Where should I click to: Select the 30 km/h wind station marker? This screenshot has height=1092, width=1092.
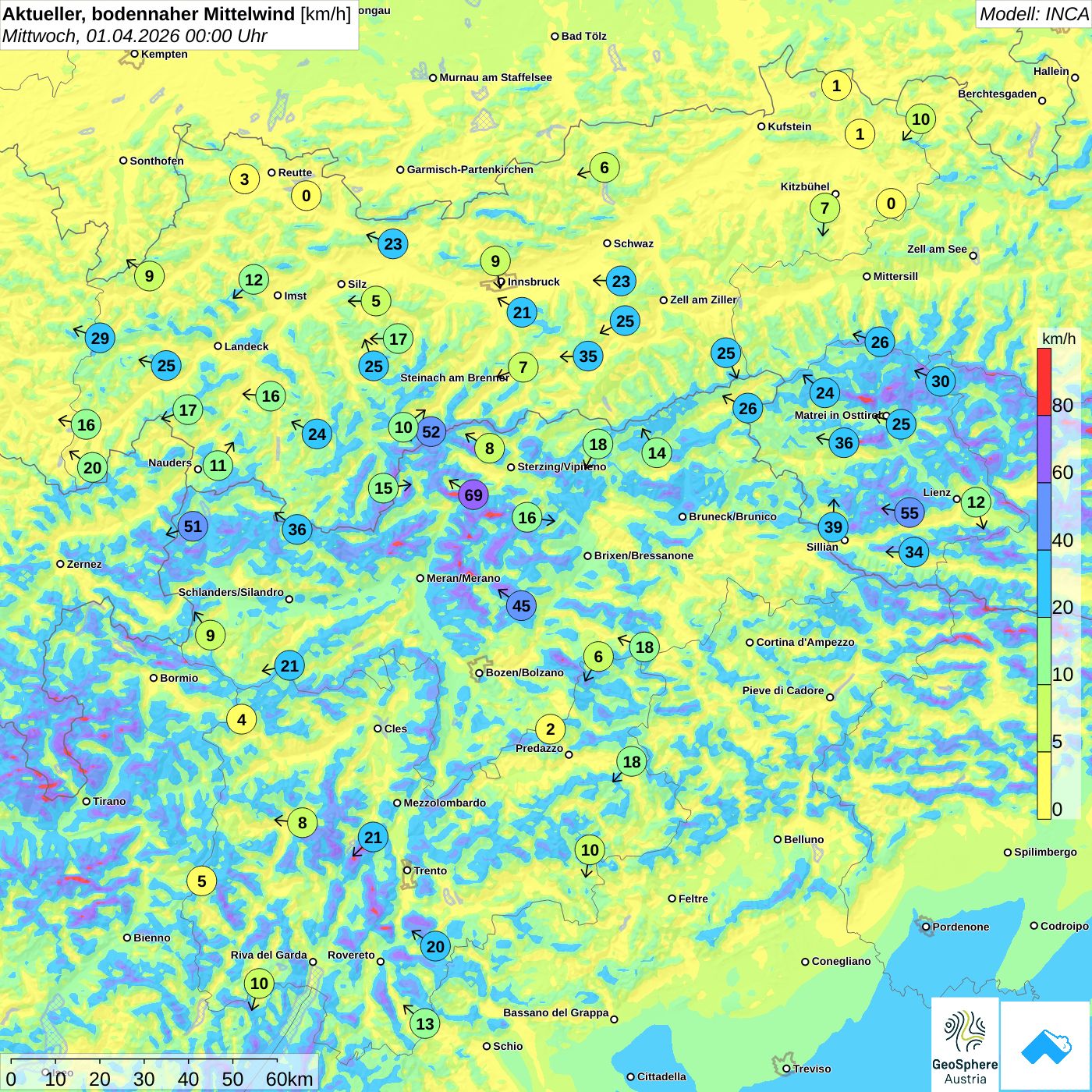[941, 381]
